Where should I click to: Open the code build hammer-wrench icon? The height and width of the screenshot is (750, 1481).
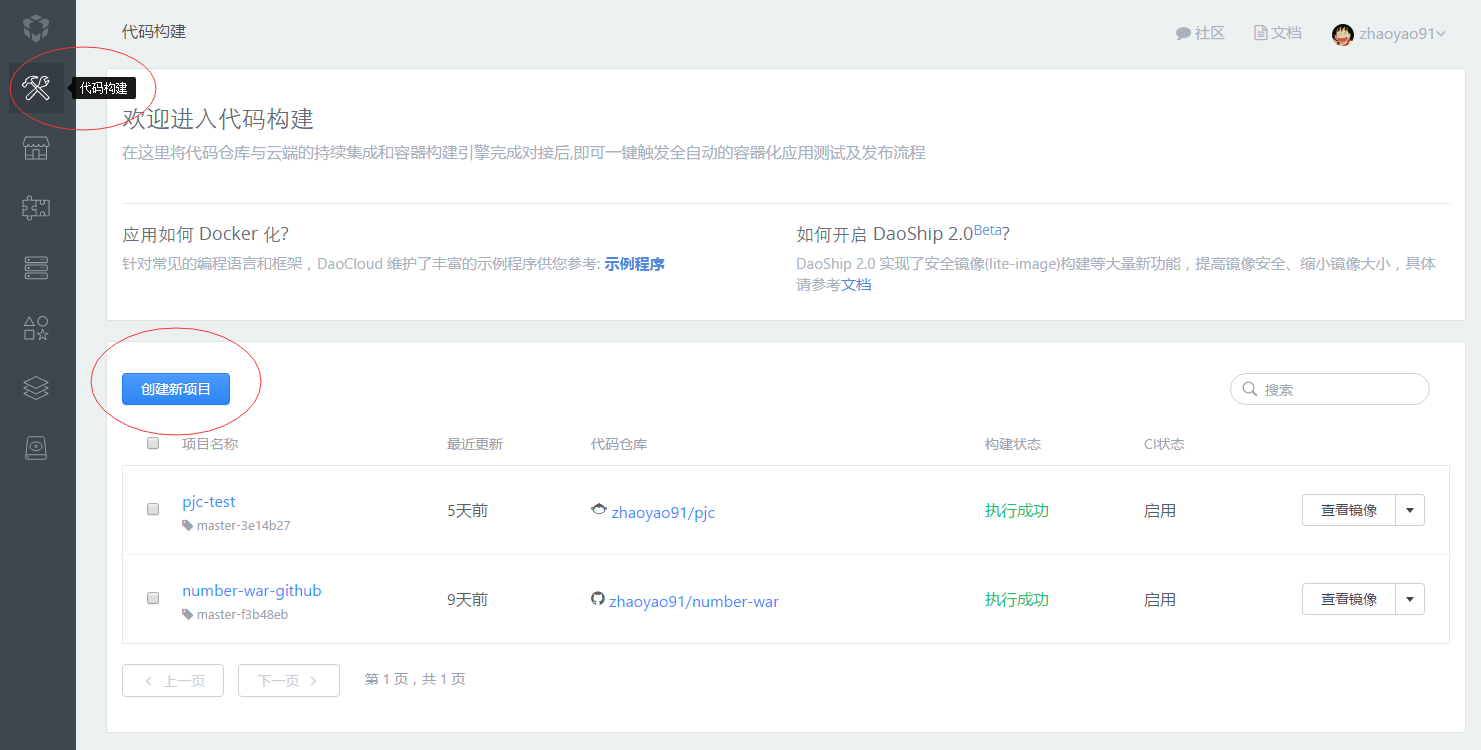[36, 88]
